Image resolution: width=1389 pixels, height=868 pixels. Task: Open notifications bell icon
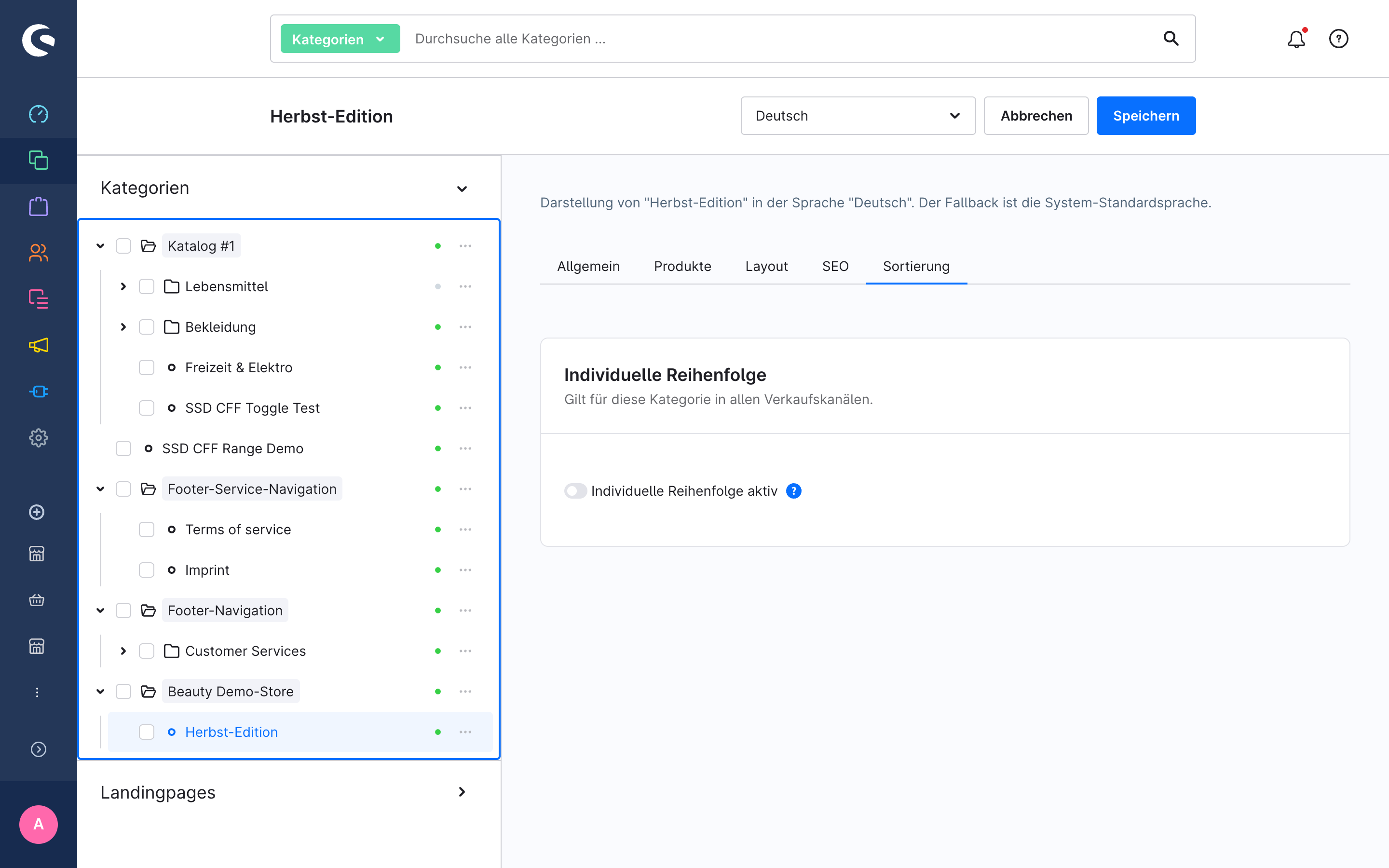[x=1296, y=39]
